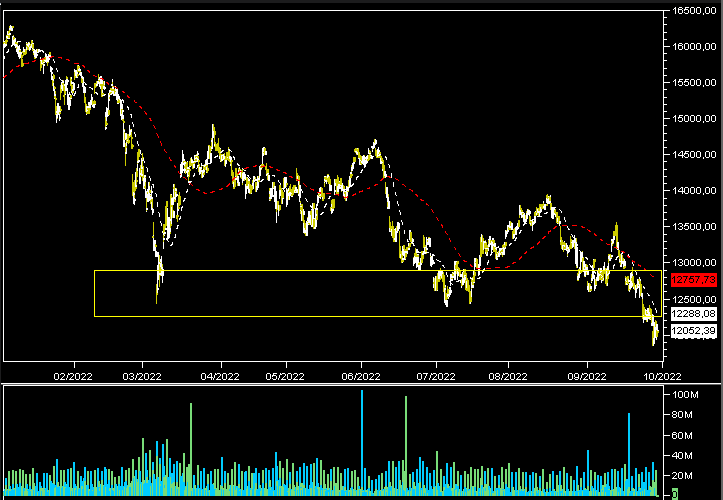Select the 09/2022 date label
723x500 pixels.
point(587,376)
